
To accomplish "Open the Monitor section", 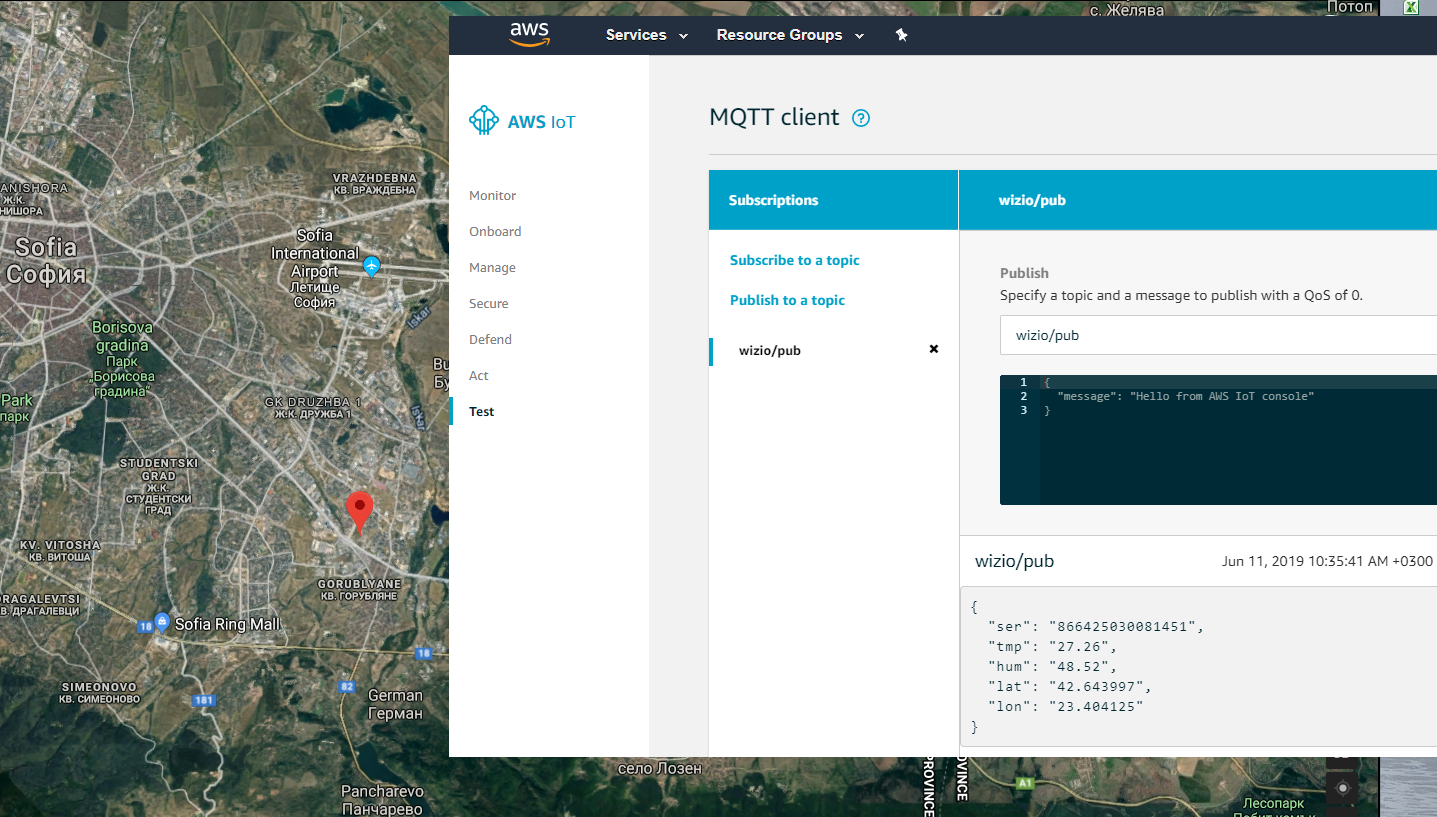I will point(493,195).
